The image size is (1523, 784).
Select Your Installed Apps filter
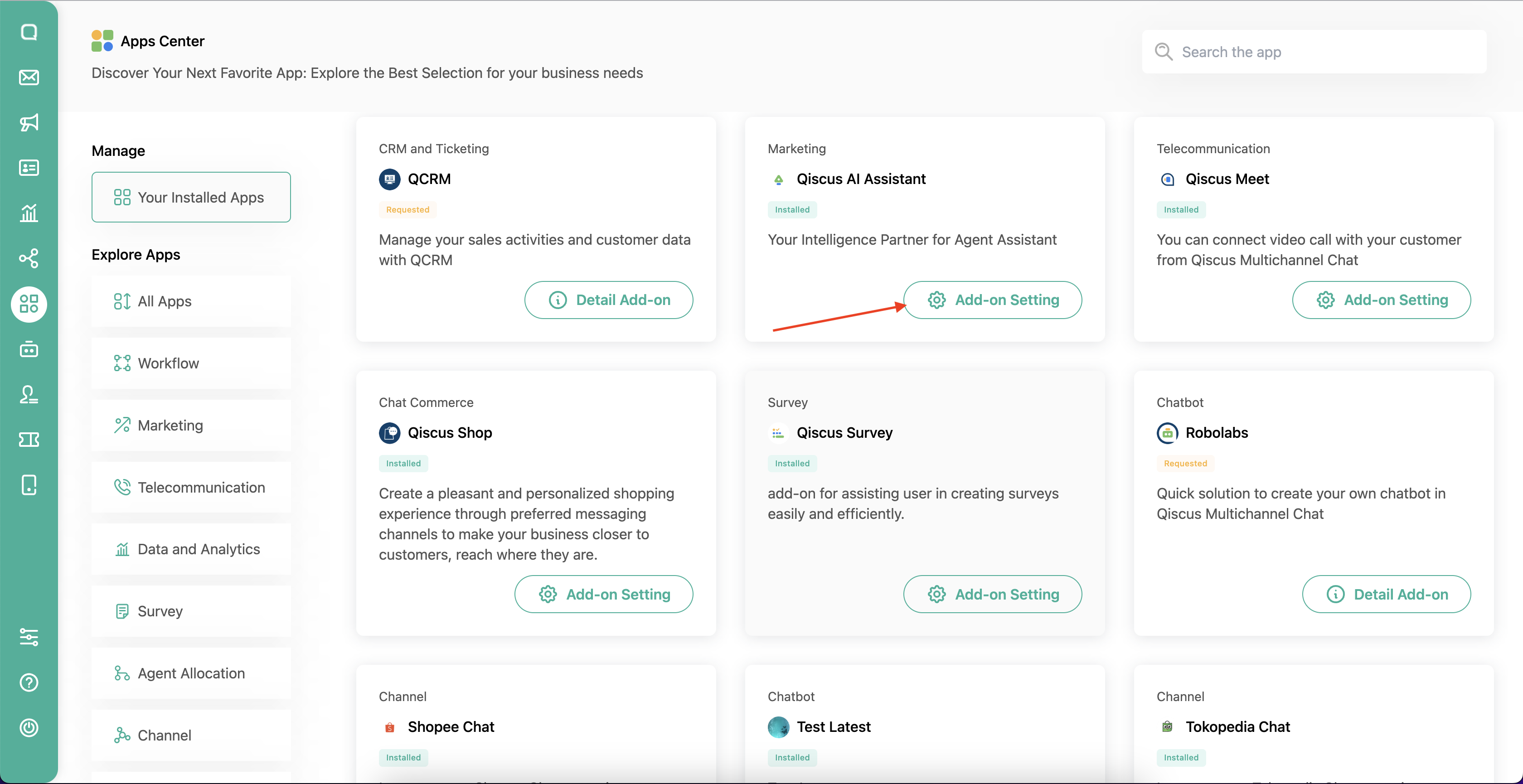tap(191, 198)
